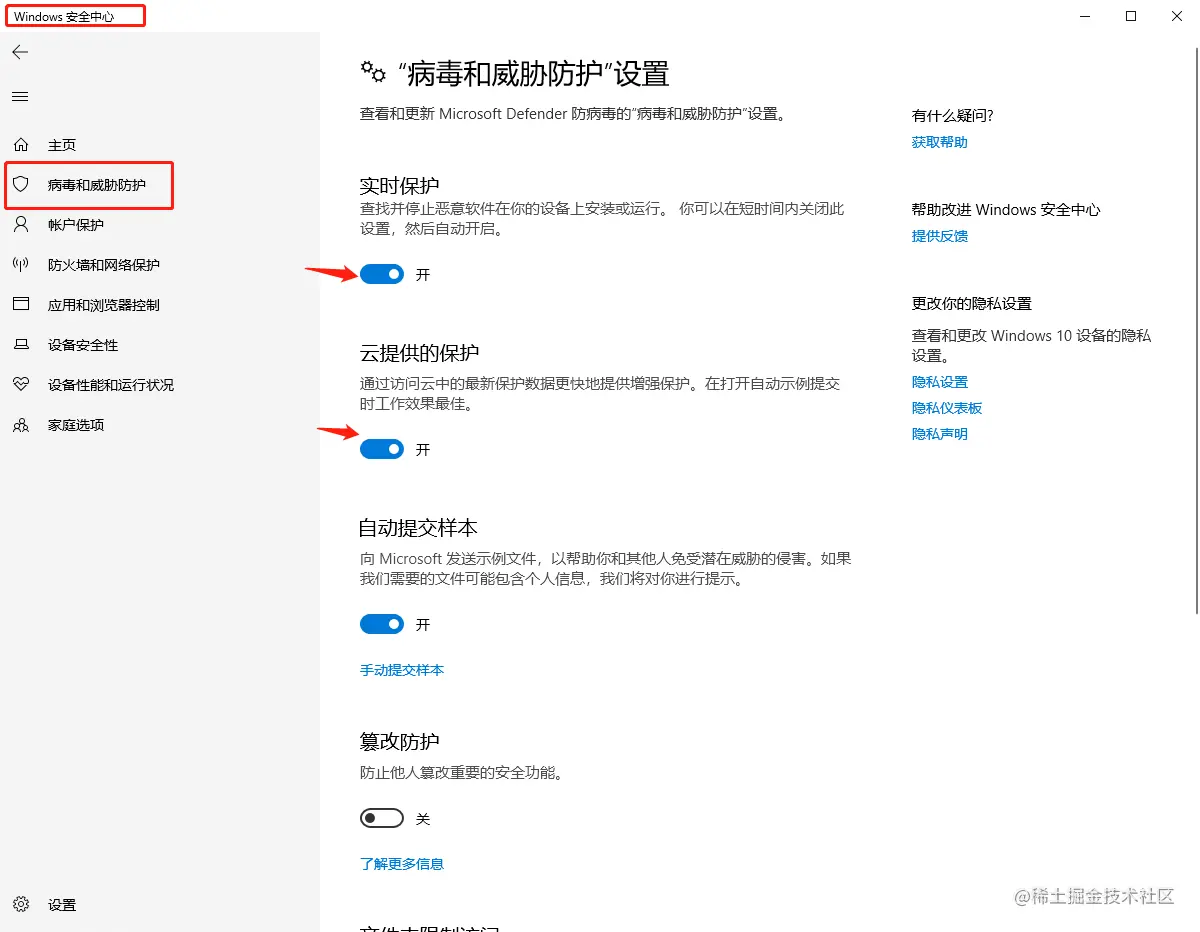Click the heart icon for 设备性能和运行状况
Screen dimensions: 1200x932
tap(21, 385)
